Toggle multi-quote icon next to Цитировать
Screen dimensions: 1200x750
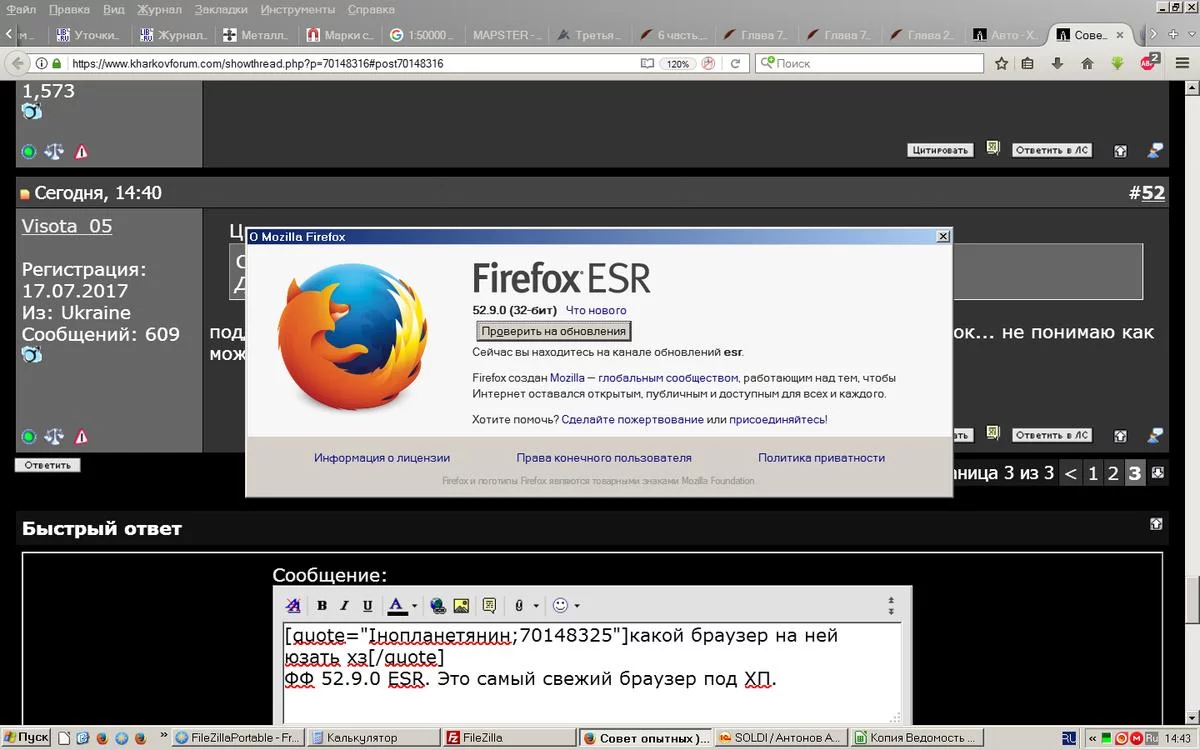tap(993, 148)
